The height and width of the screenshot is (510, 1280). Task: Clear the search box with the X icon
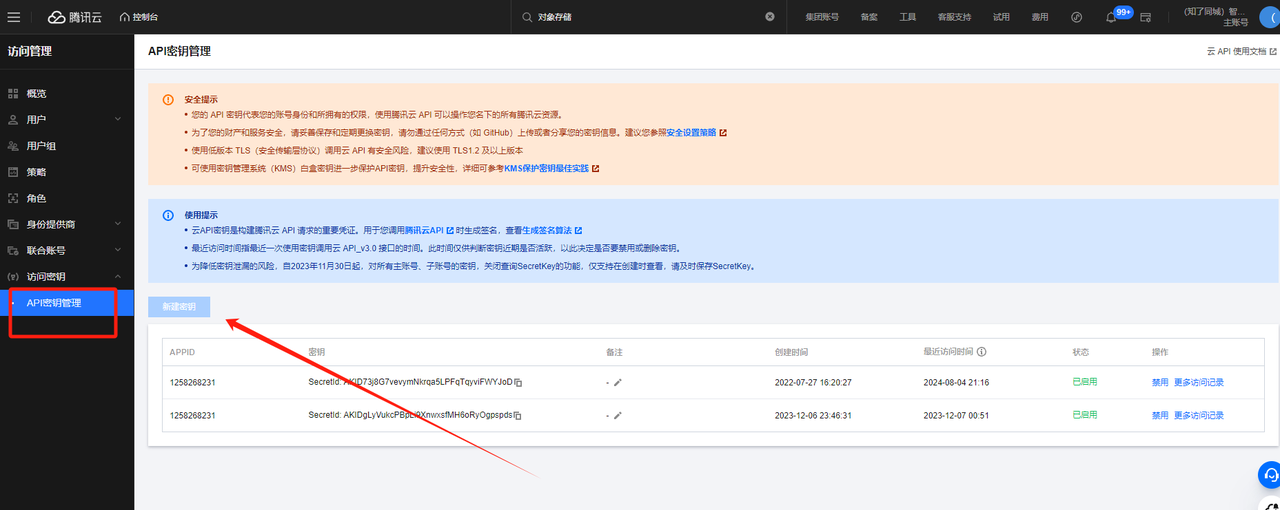coord(770,17)
